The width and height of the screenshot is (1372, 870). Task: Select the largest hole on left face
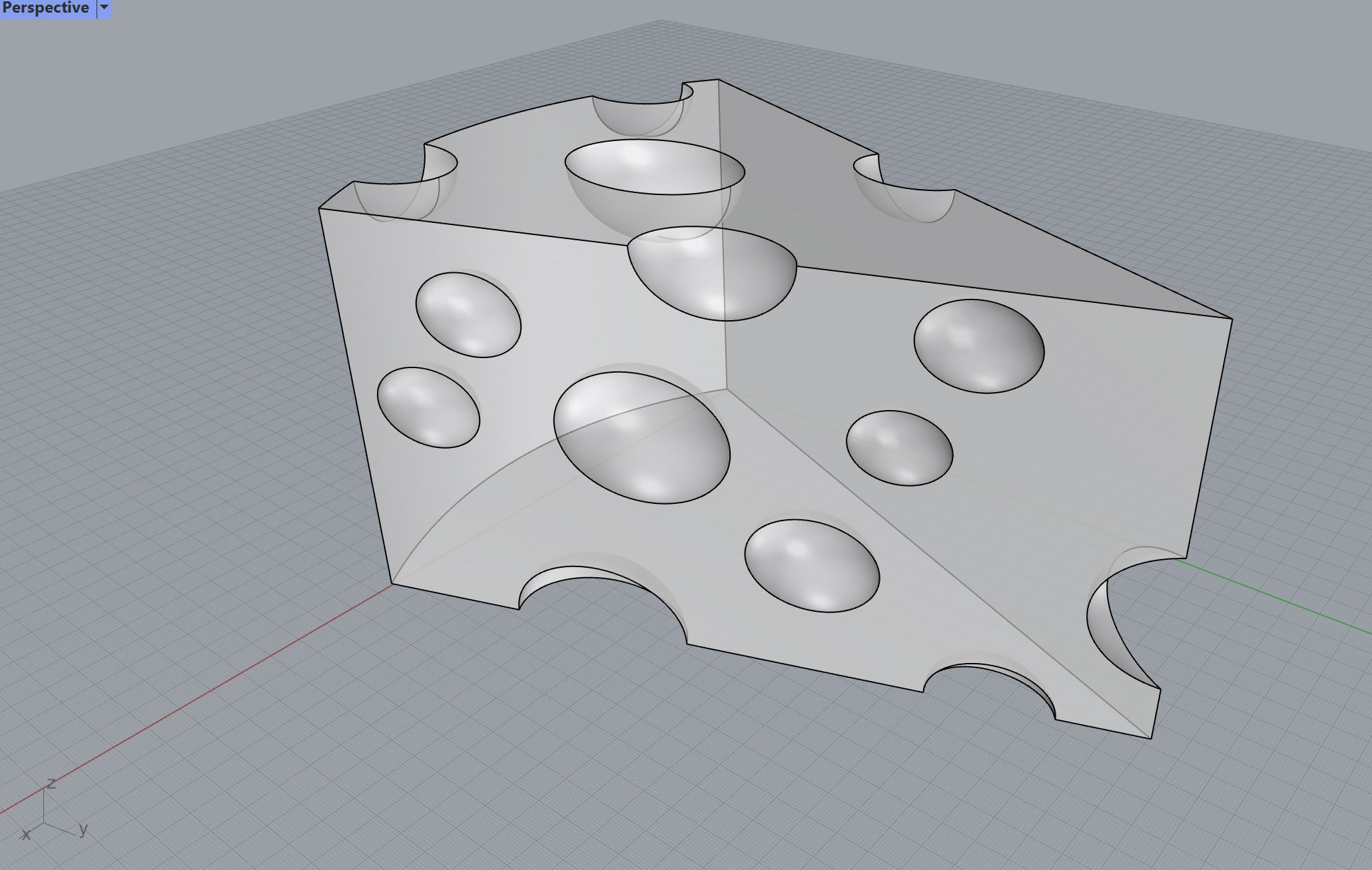pyautogui.click(x=641, y=437)
